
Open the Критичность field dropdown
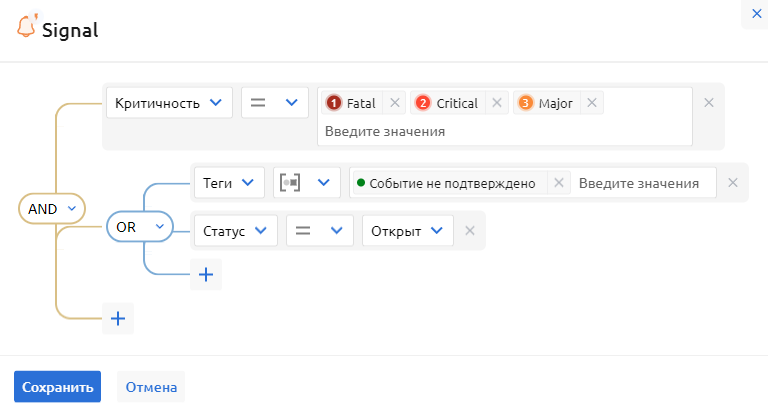tap(169, 103)
